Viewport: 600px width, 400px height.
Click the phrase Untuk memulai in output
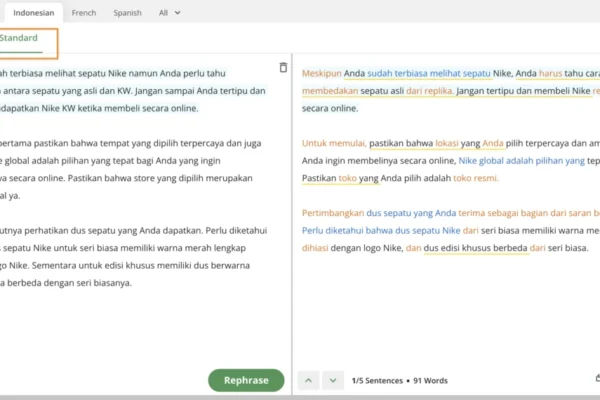coord(334,144)
